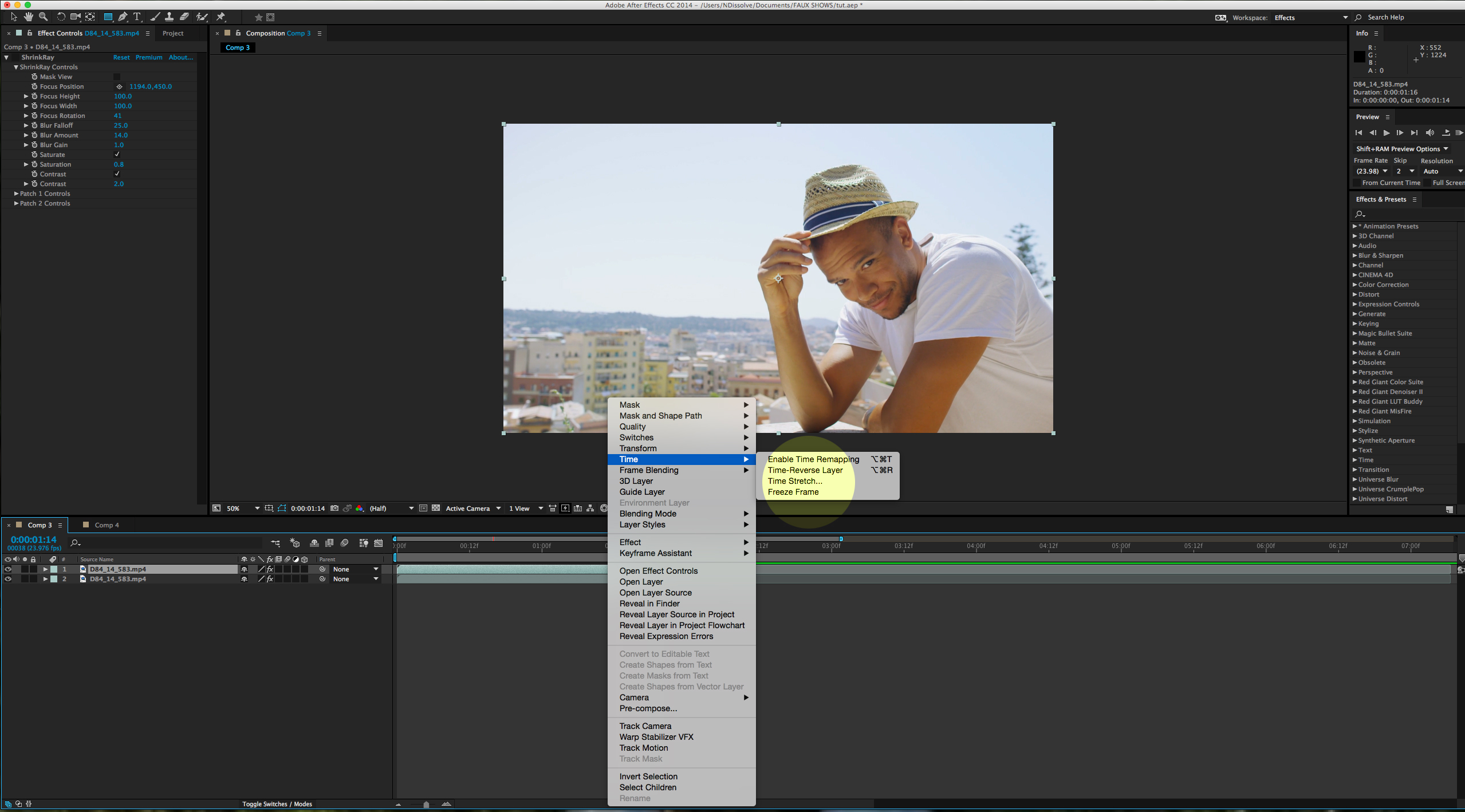Click the Enable Time Remapping option
This screenshot has height=812, width=1465.
tap(813, 459)
